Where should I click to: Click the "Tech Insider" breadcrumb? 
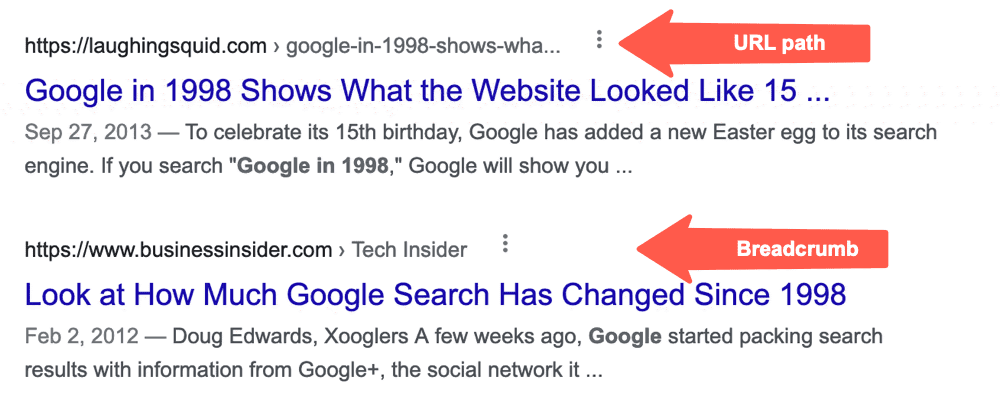(x=409, y=249)
